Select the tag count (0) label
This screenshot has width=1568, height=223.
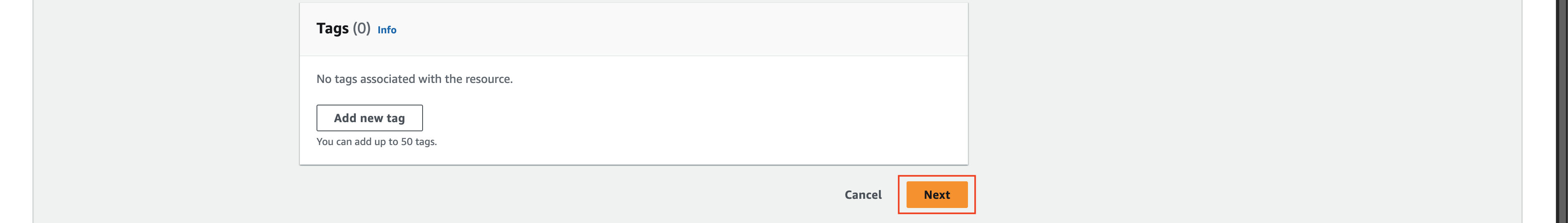(362, 29)
